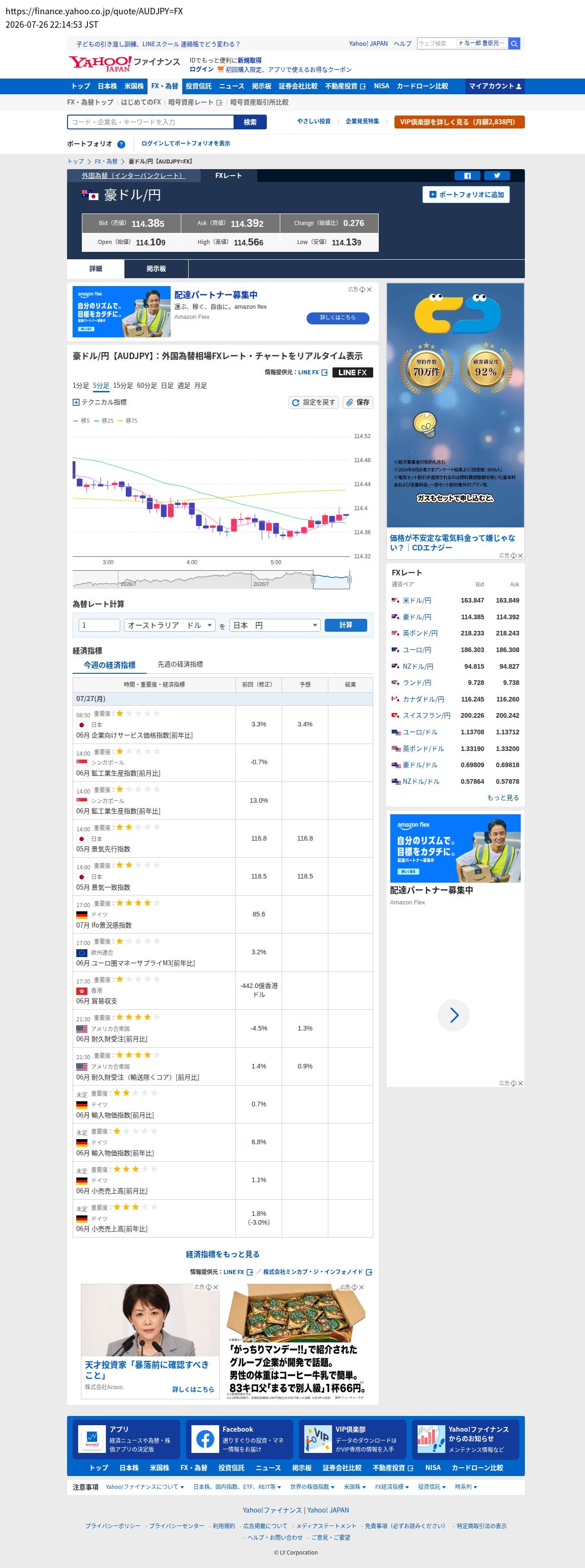This screenshot has height=1568, width=585.
Task: Open the portfolio help question mark icon
Action: click(x=121, y=144)
